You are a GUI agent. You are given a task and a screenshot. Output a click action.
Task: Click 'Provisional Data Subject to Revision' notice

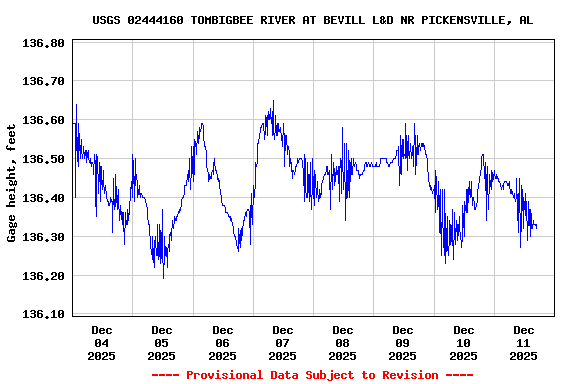312,375
